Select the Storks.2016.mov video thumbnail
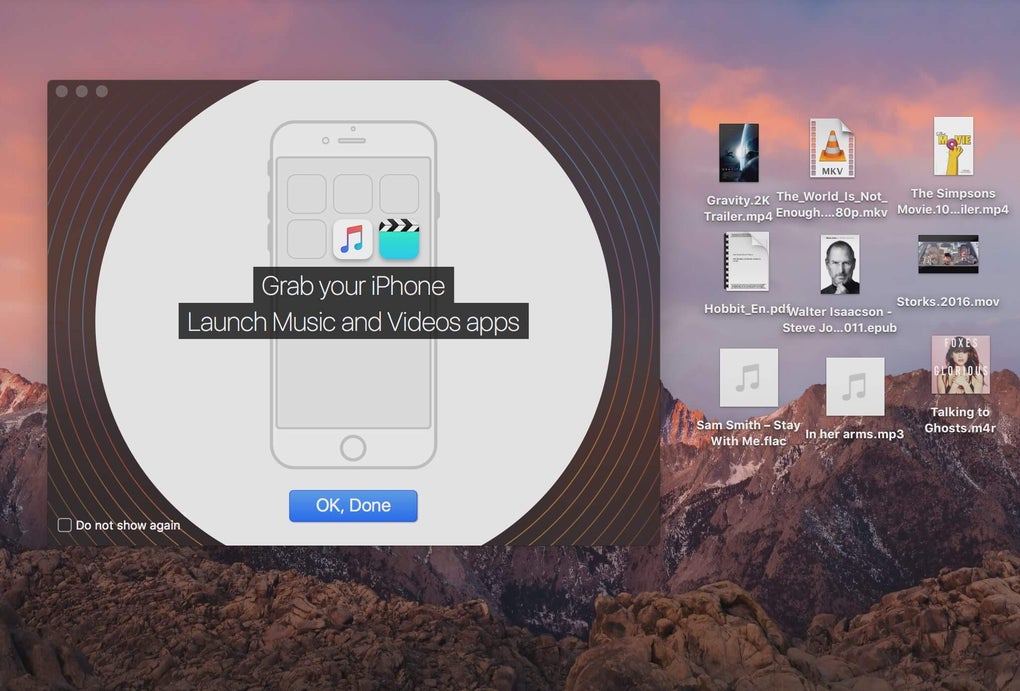The image size is (1020, 691). click(948, 254)
